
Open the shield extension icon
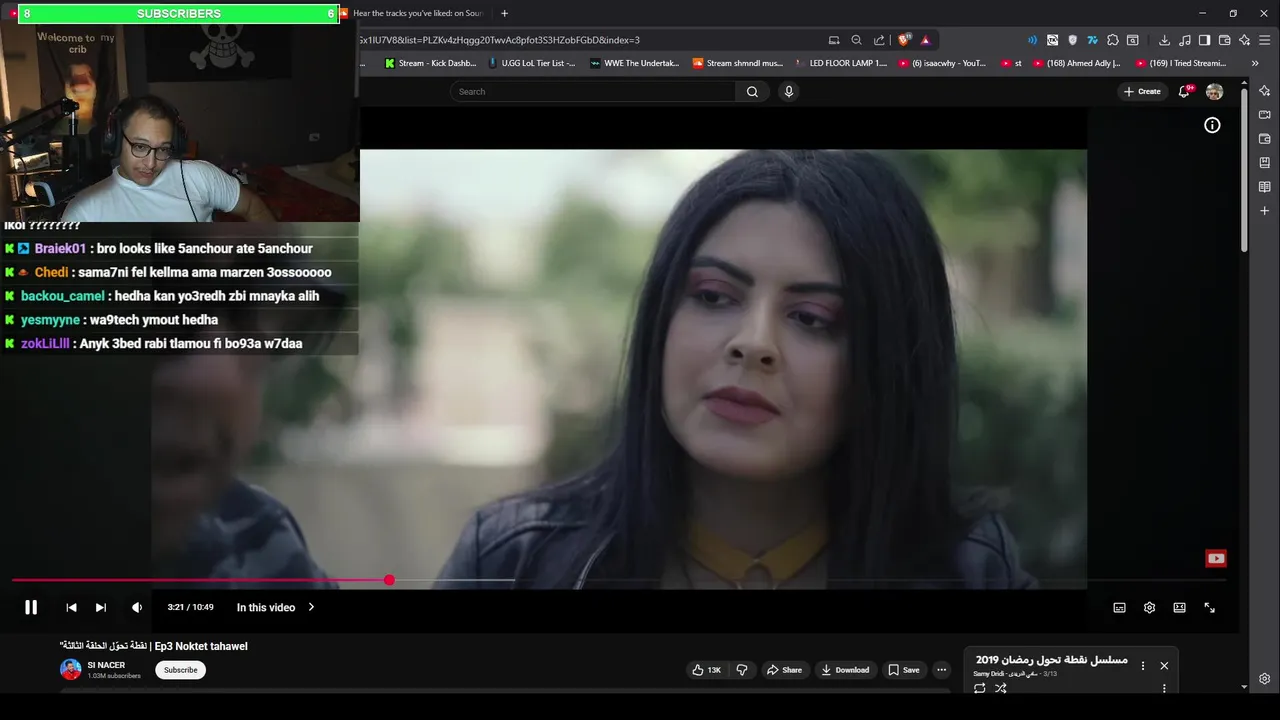(1073, 40)
